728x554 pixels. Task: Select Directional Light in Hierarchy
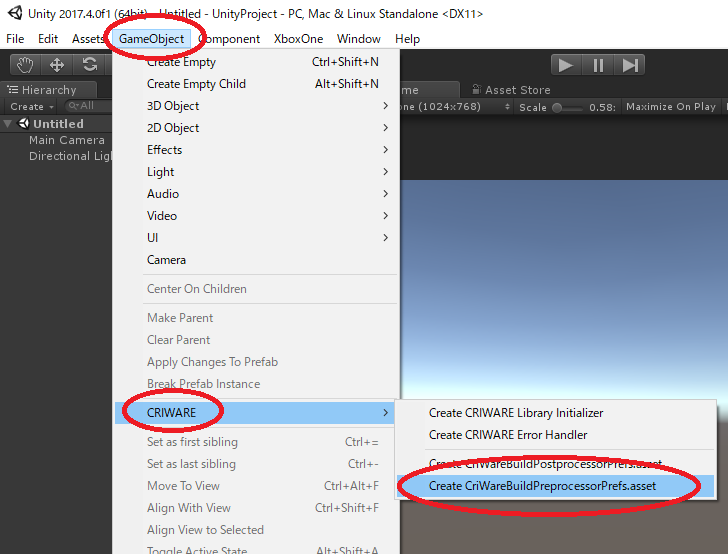point(70,156)
